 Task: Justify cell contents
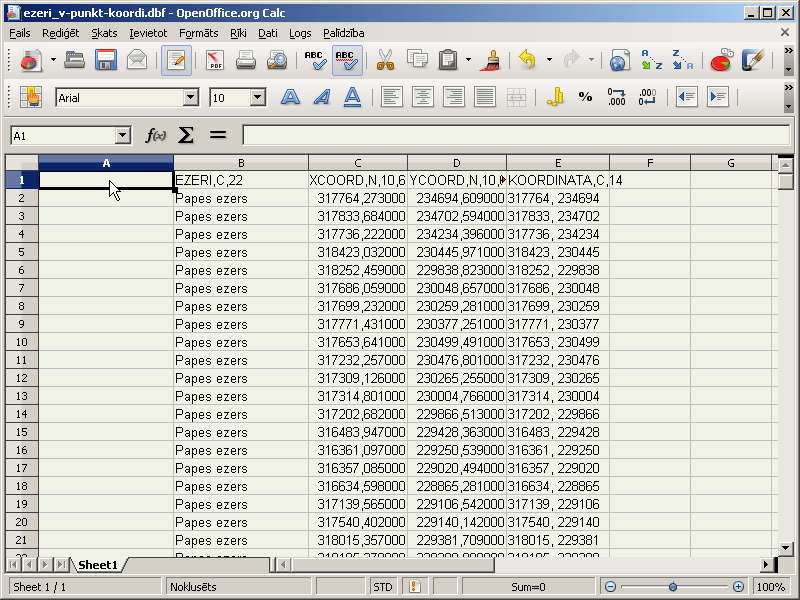pyautogui.click(x=485, y=97)
